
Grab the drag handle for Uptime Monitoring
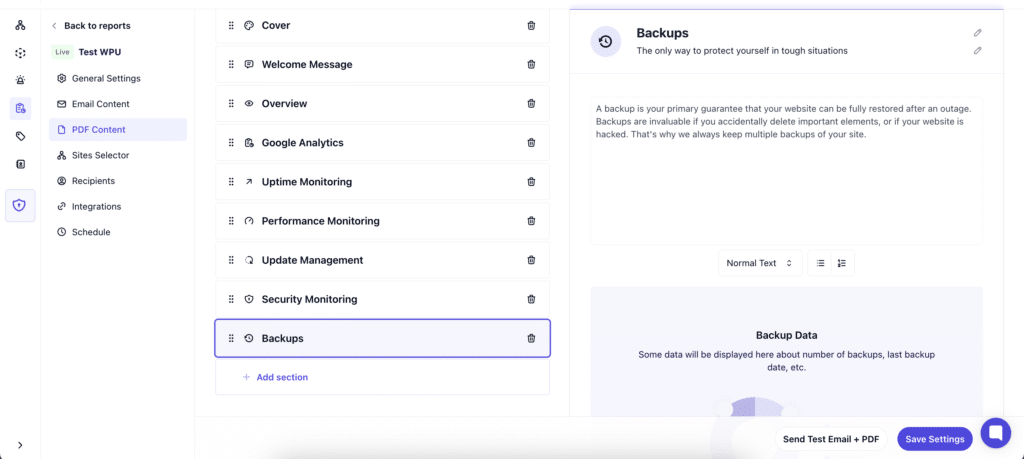231,182
